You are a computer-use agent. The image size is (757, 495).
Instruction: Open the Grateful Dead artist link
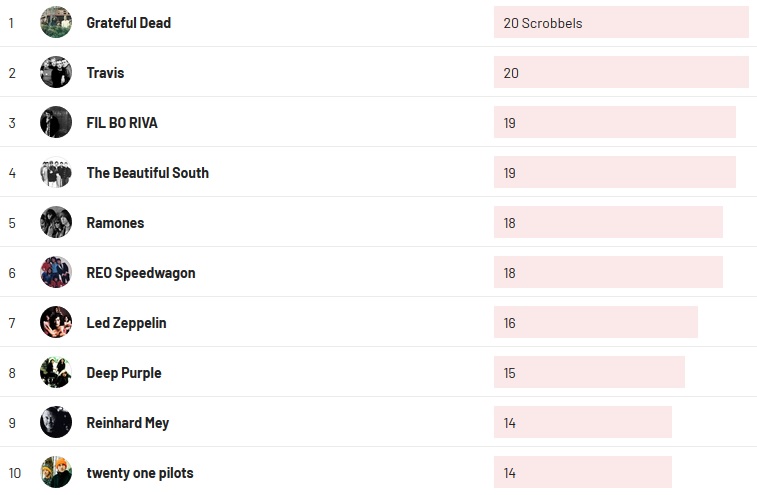click(x=128, y=23)
